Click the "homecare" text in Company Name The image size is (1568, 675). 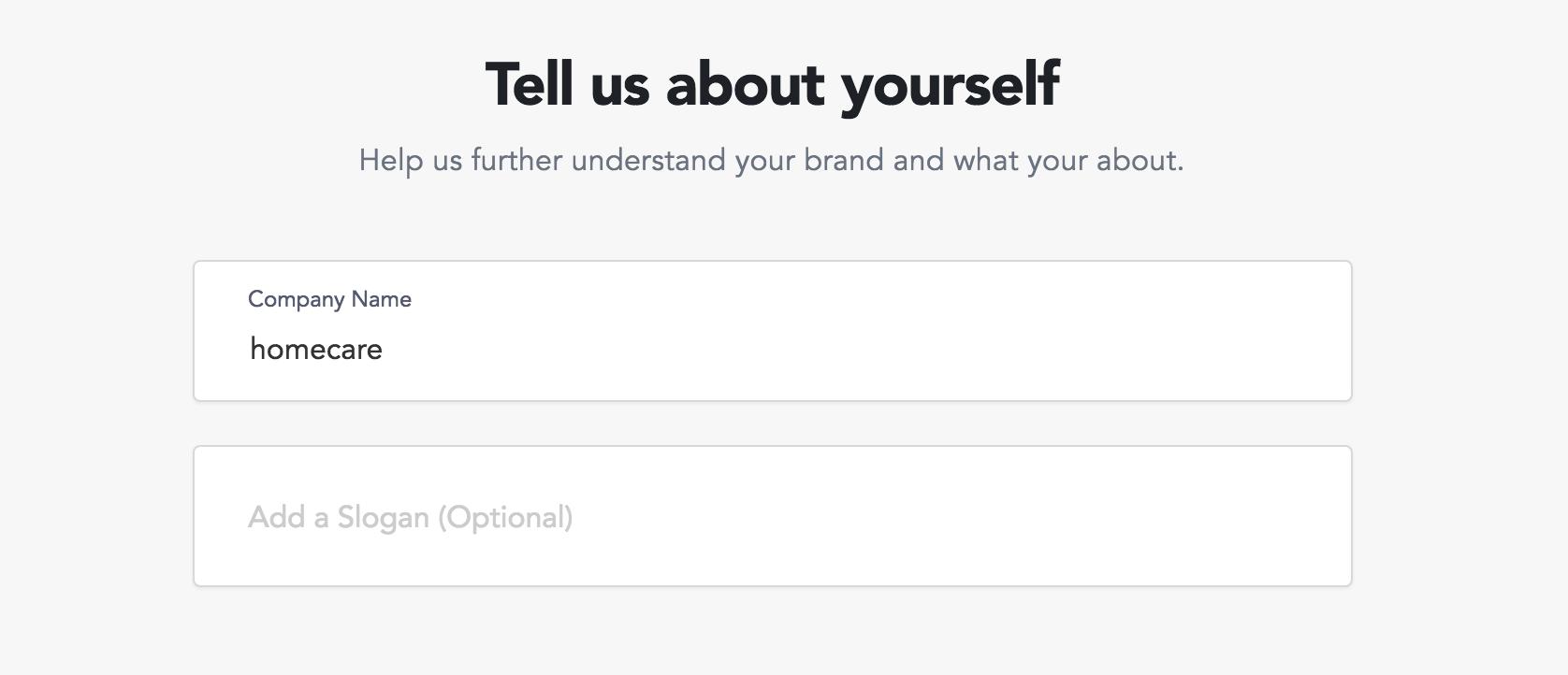pyautogui.click(x=316, y=350)
